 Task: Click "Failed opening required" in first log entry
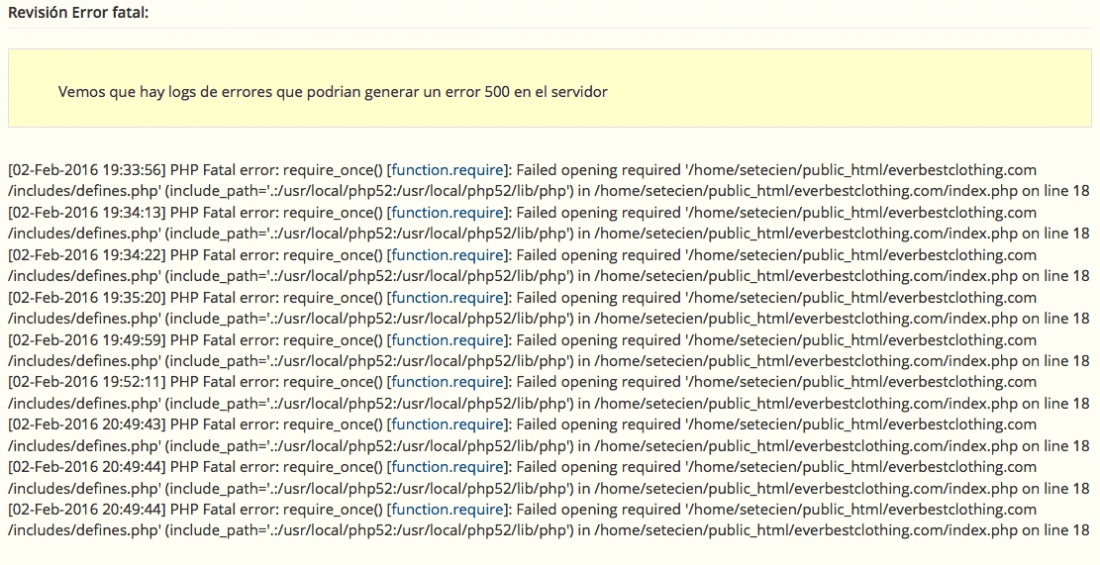[x=598, y=170]
